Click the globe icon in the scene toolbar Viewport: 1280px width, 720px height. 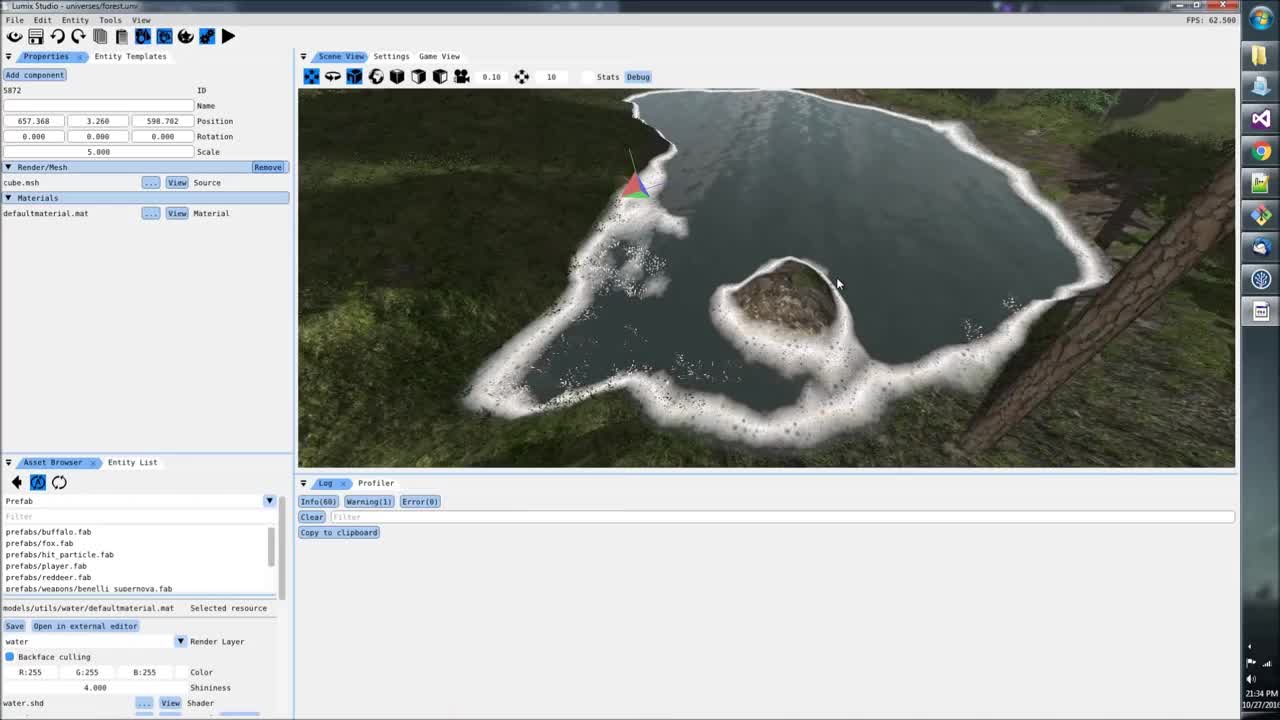click(376, 77)
